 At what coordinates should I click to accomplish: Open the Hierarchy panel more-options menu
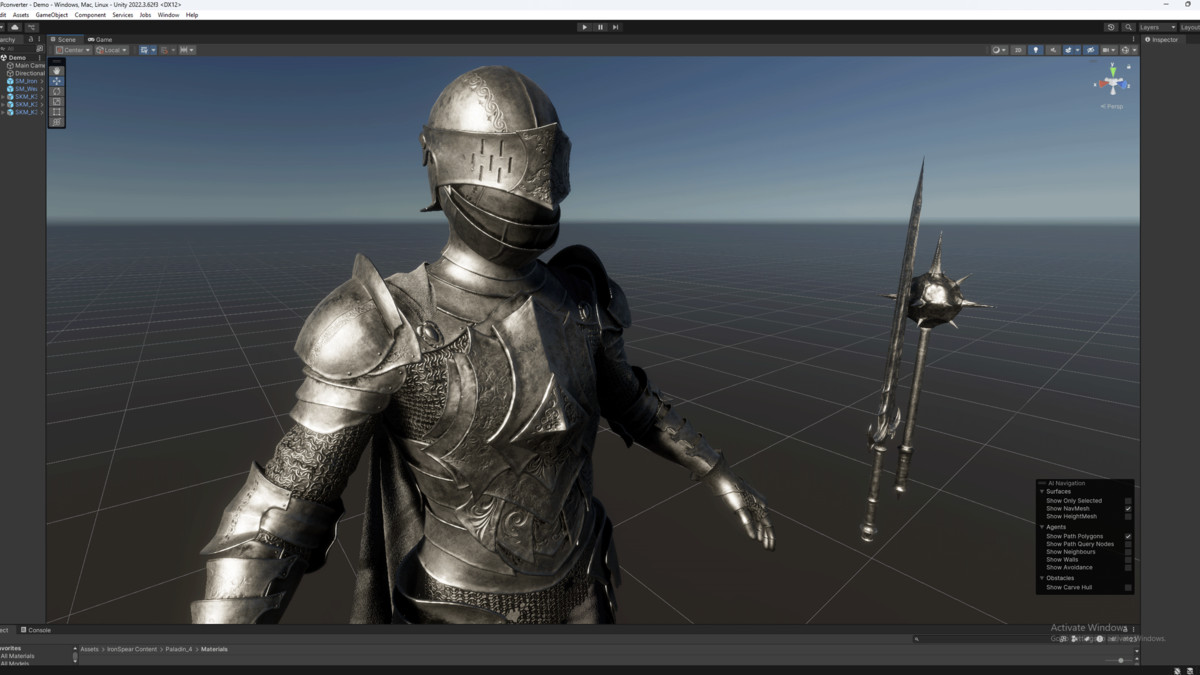pos(39,39)
